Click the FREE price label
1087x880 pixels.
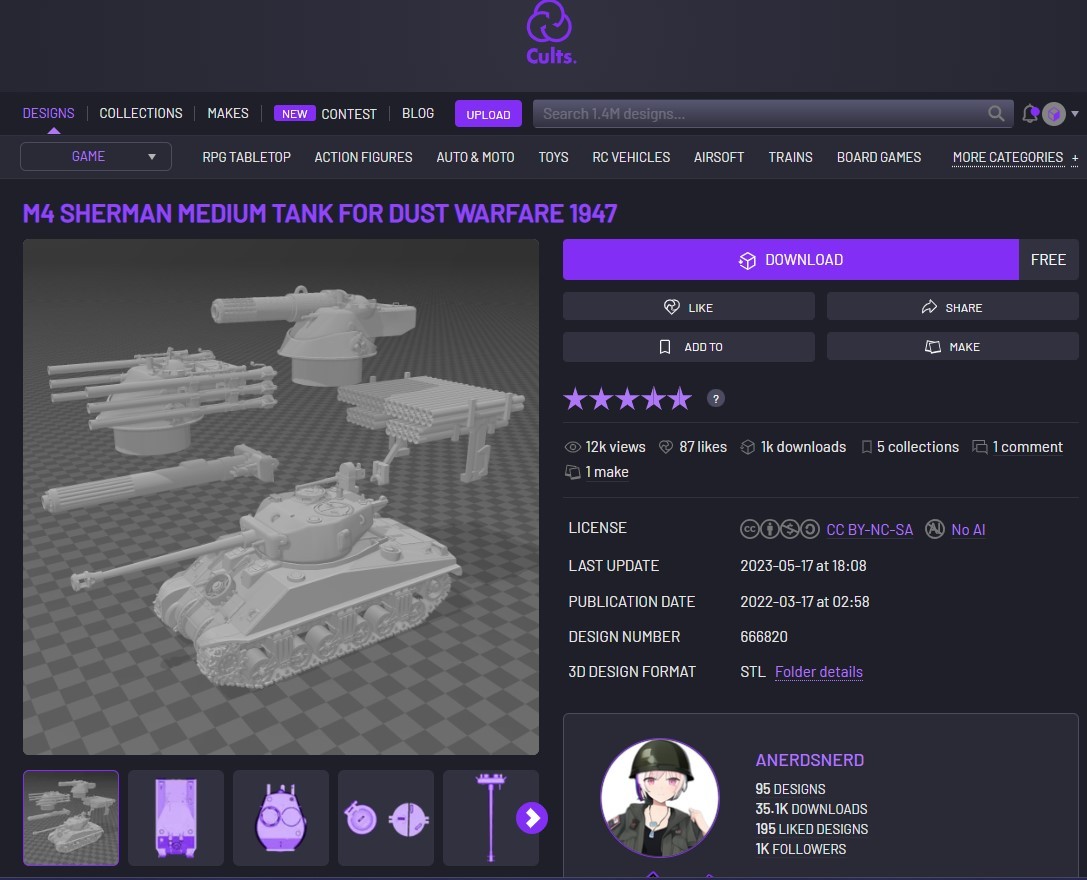[x=1048, y=259]
